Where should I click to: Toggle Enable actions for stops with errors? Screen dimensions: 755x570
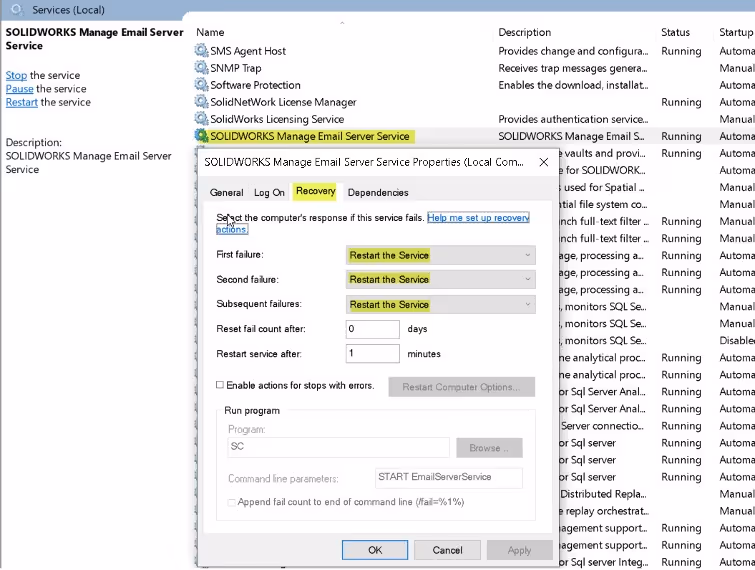click(220, 385)
